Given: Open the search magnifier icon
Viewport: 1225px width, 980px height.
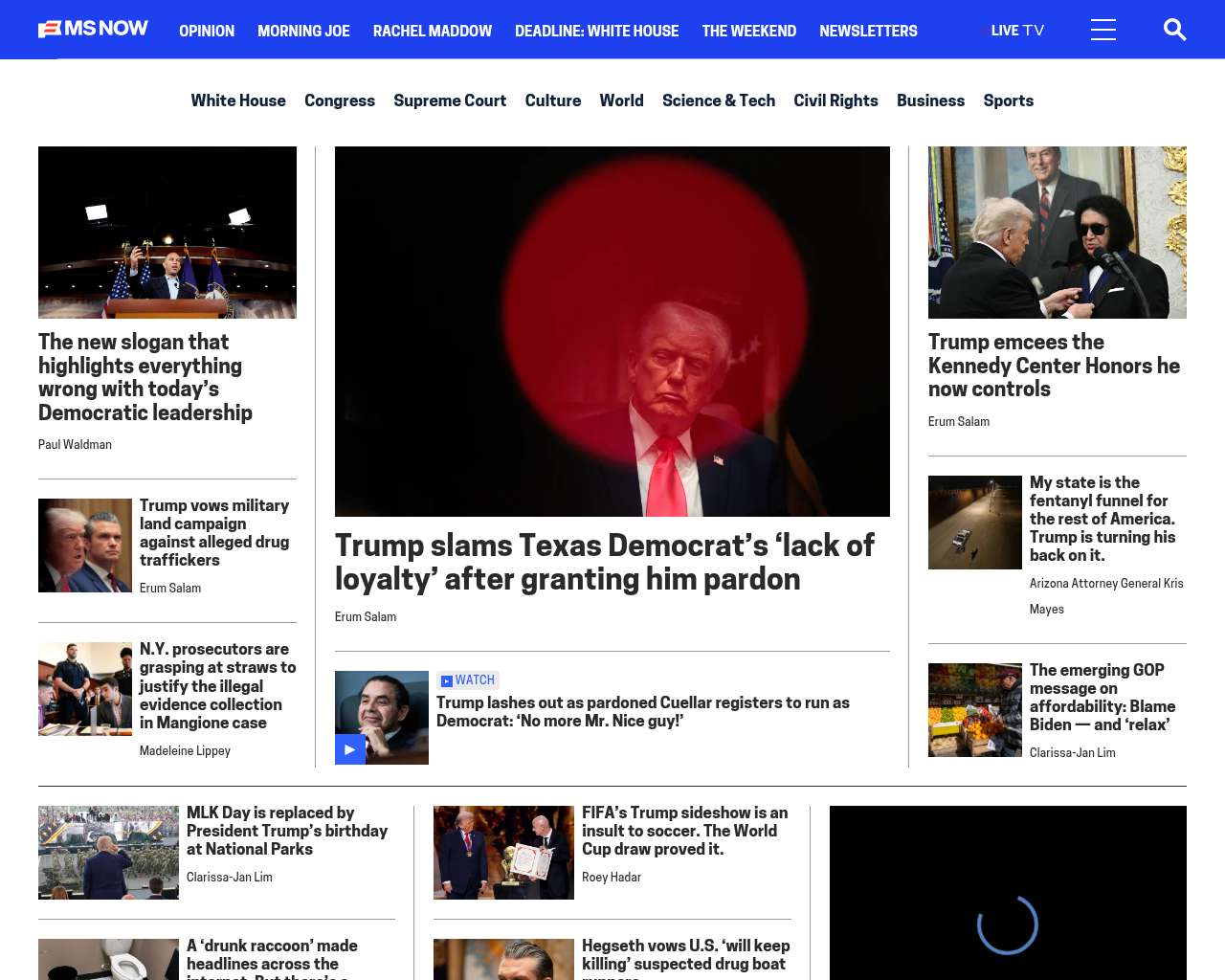Looking at the screenshot, I should [1174, 31].
